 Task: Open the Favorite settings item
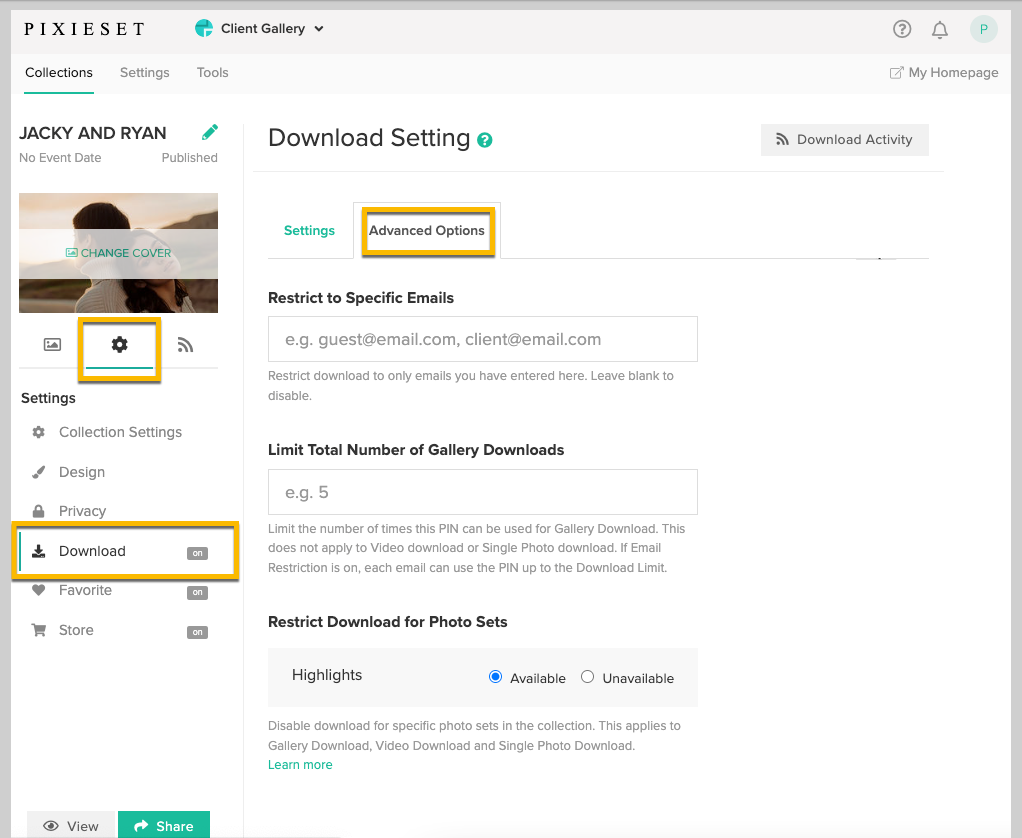[85, 590]
